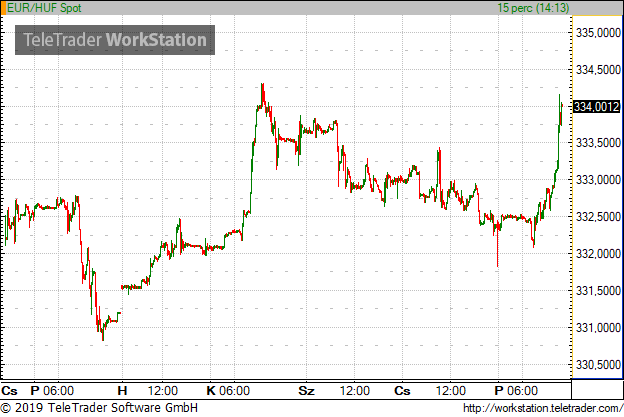Click the 332,0000 price axis value

(x=599, y=253)
